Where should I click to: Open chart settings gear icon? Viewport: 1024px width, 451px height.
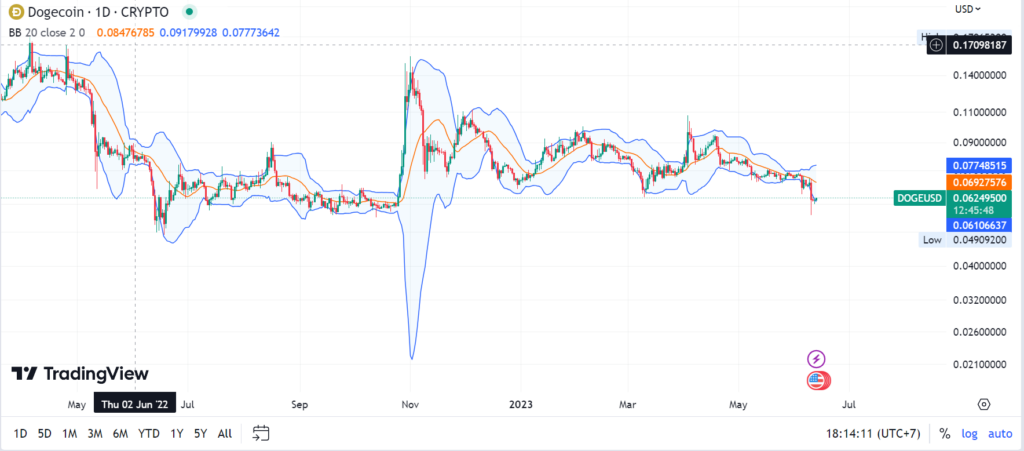pos(984,405)
